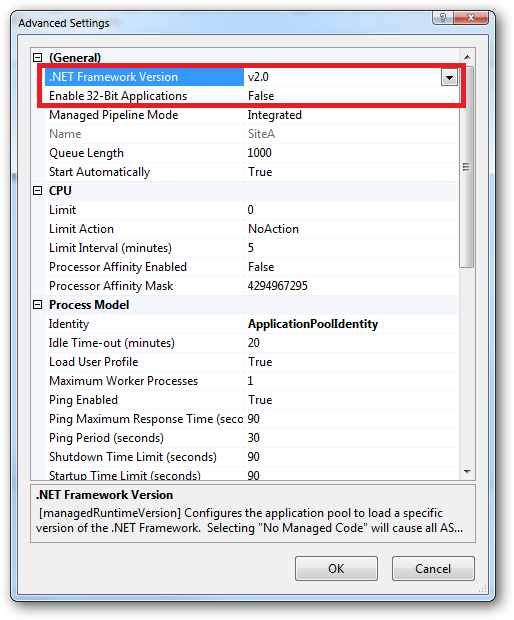Click True value for Load User Profile
514x620 pixels.
point(260,361)
